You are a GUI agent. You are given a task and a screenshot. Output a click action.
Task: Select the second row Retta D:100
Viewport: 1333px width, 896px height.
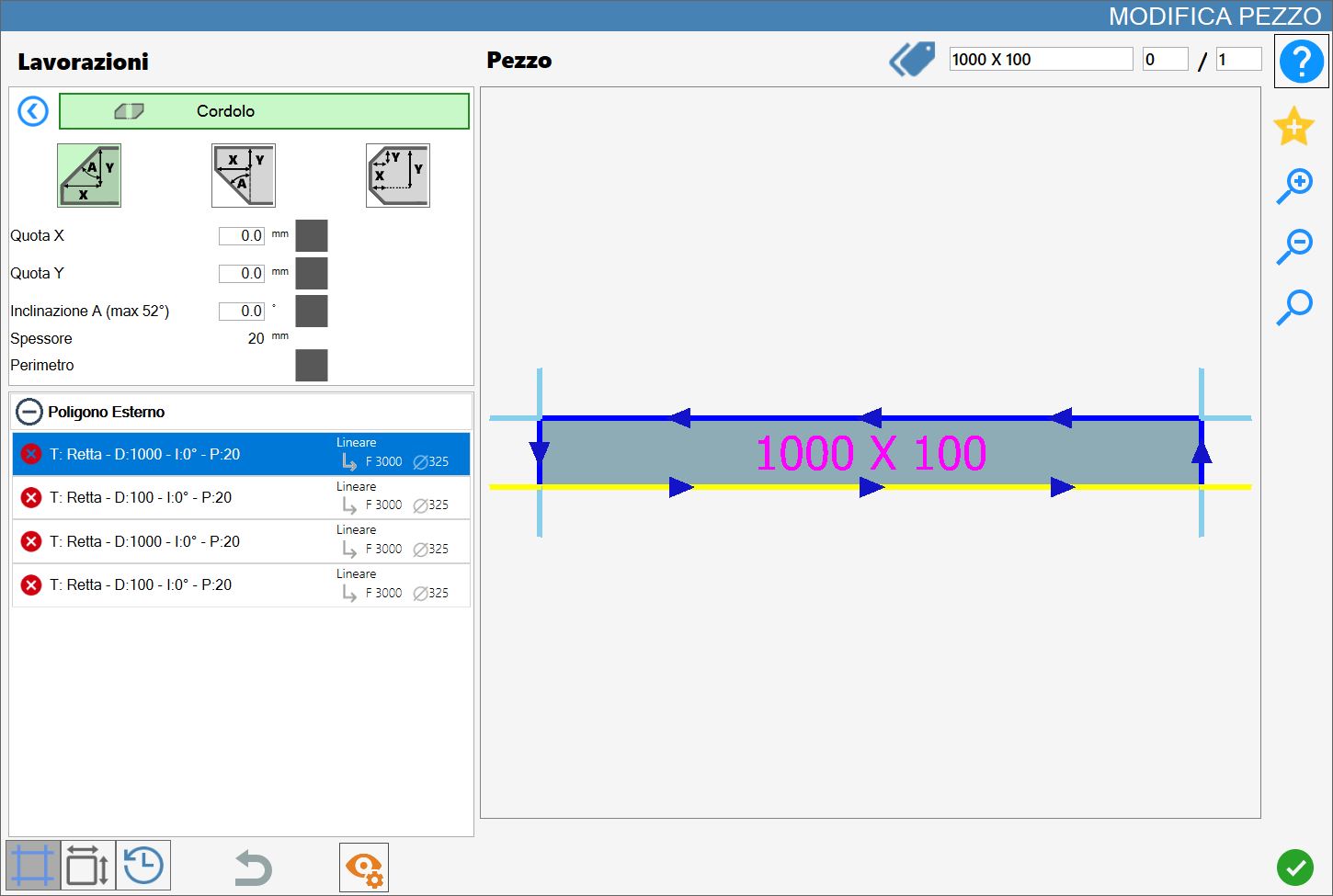(241, 497)
